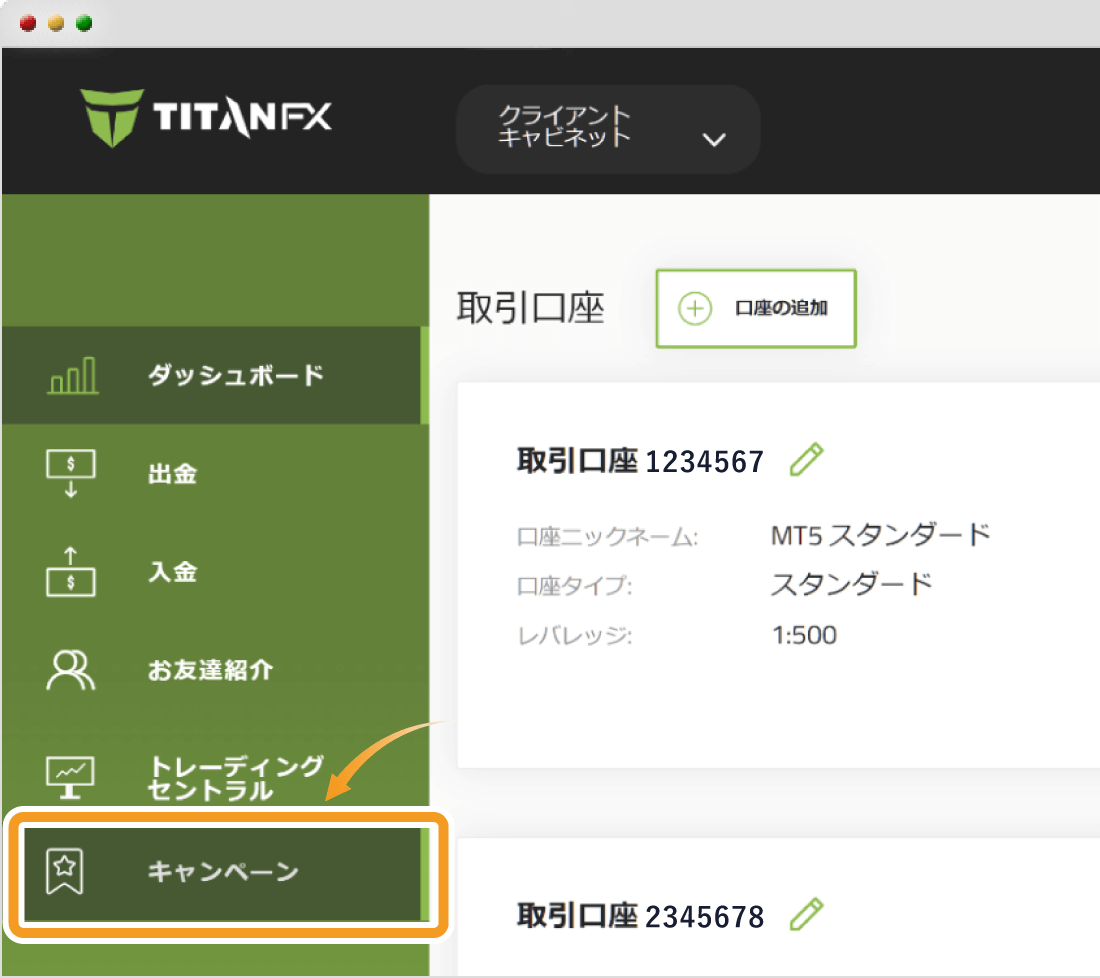Click the withdrawal icon with down arrow
Screen dimensions: 1100x978
pos(71,474)
